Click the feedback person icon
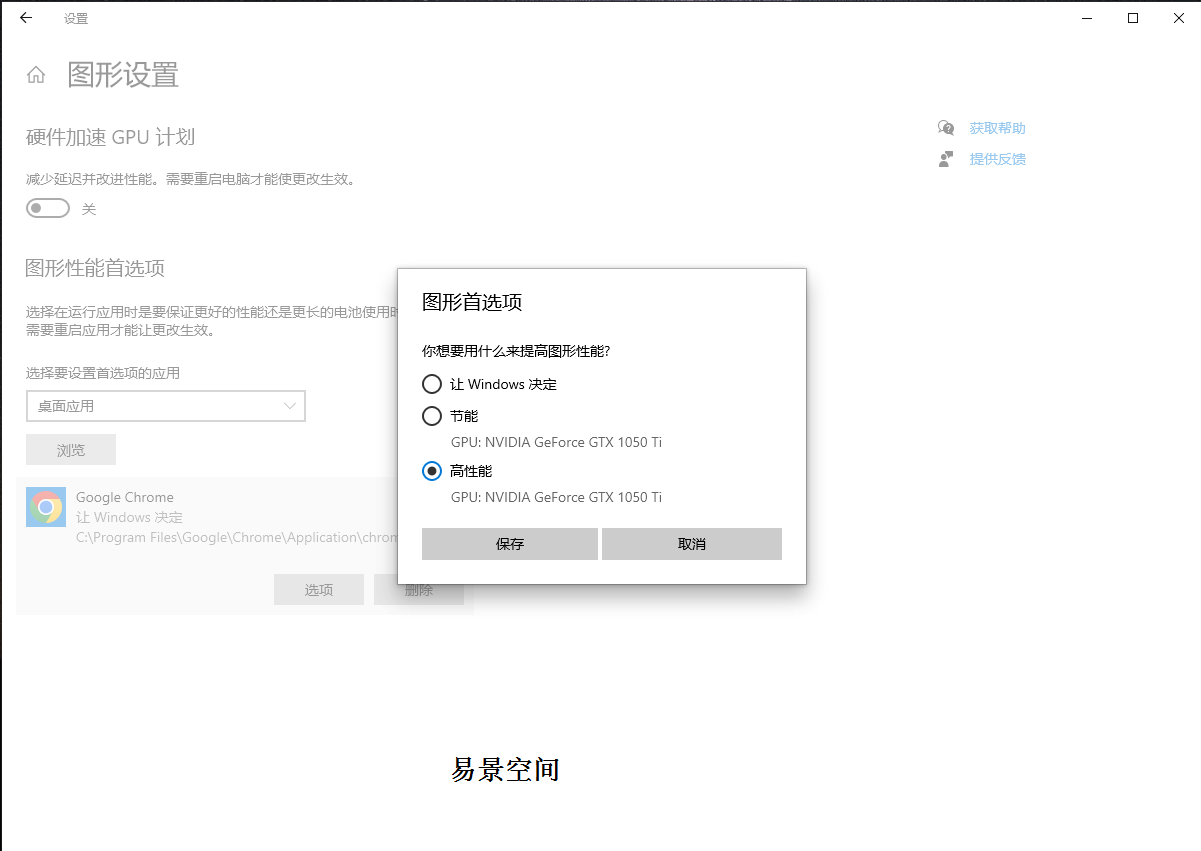The width and height of the screenshot is (1201, 851). tap(946, 159)
